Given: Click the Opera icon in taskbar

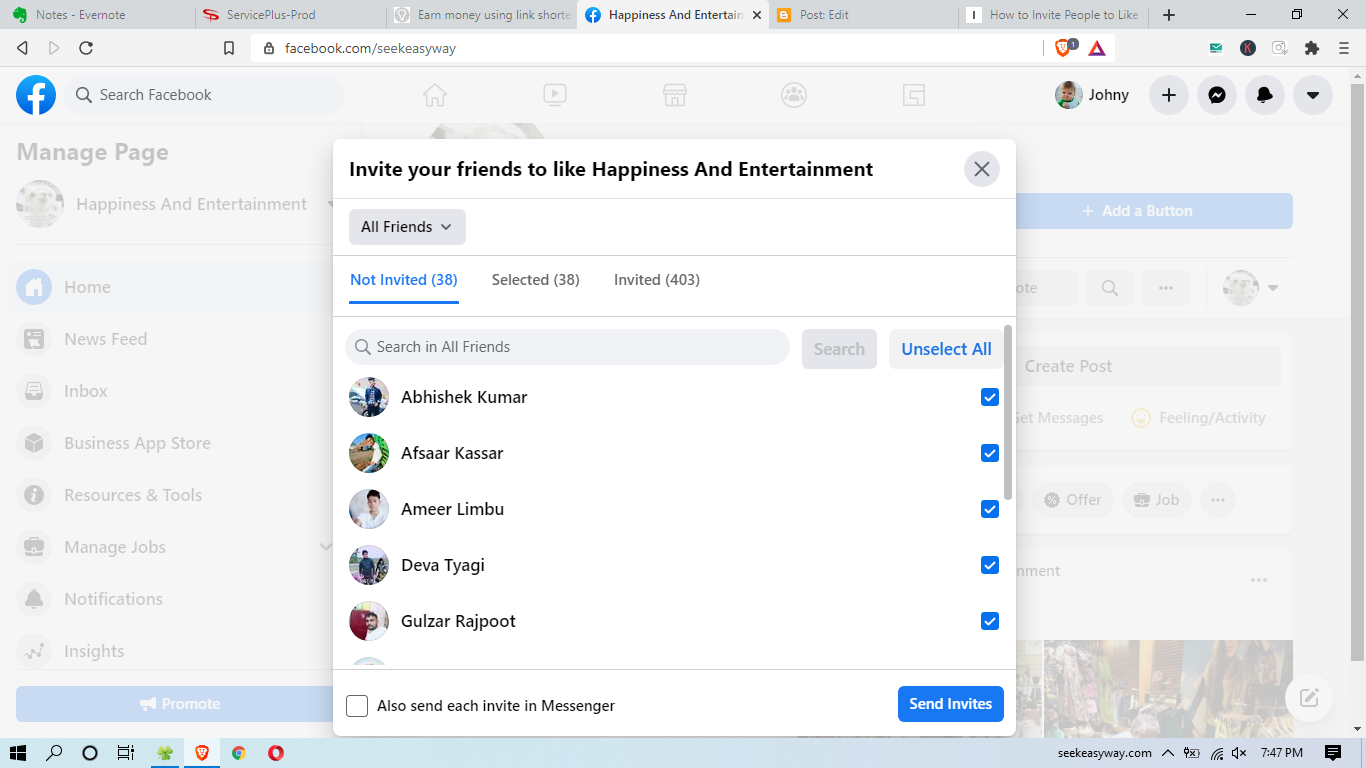Looking at the screenshot, I should coord(275,753).
